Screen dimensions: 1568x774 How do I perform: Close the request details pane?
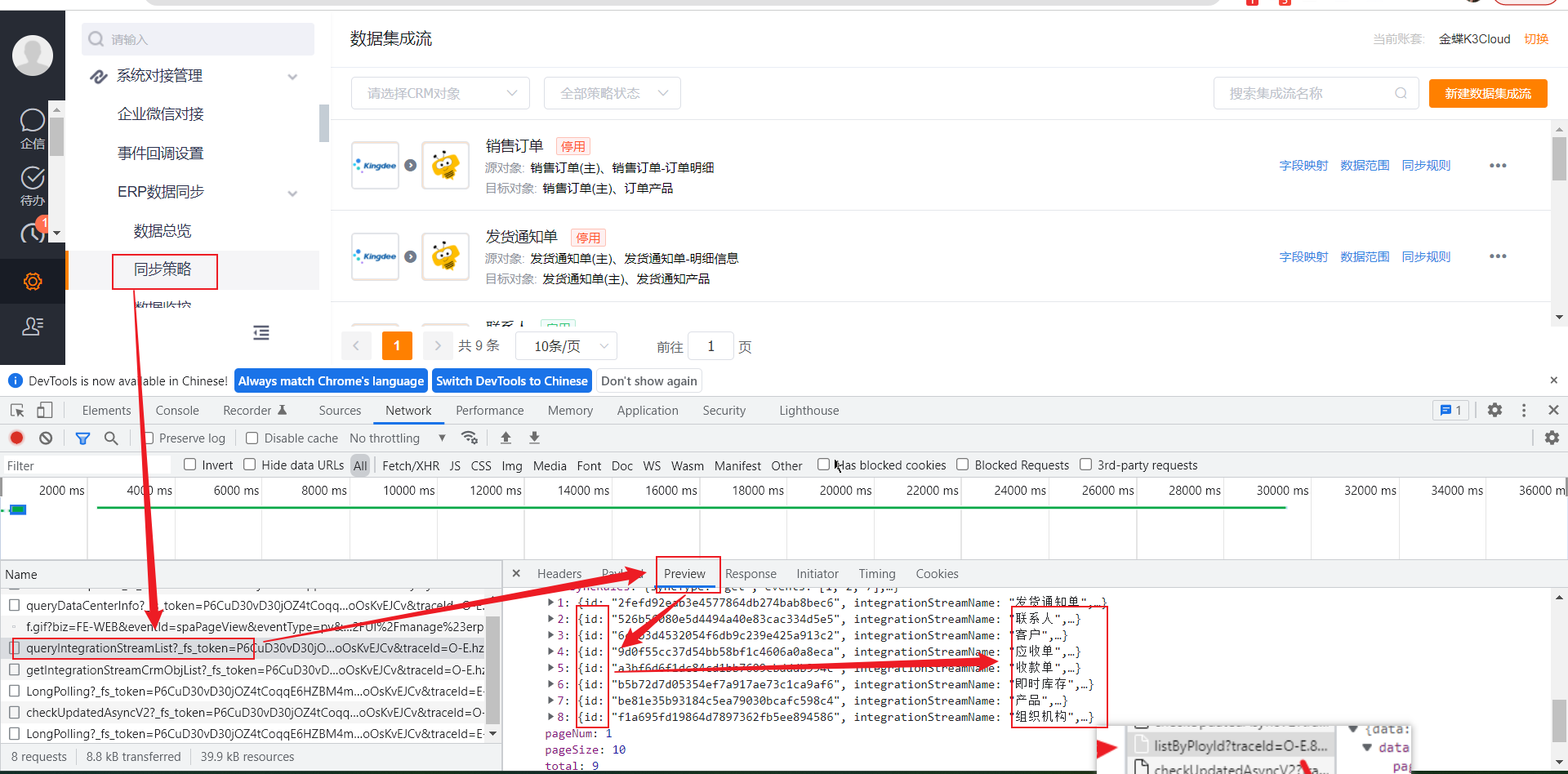[516, 573]
